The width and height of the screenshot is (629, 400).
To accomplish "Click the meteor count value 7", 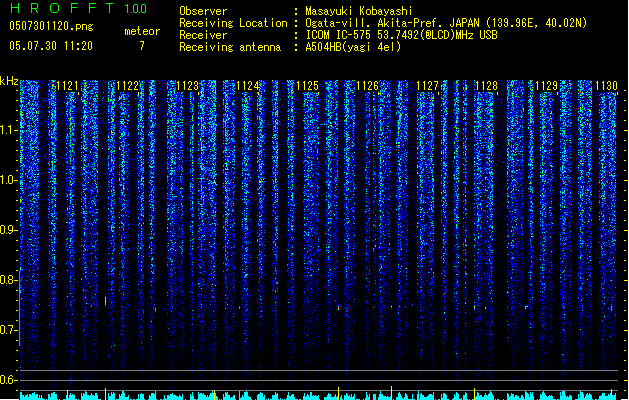I will point(142,46).
